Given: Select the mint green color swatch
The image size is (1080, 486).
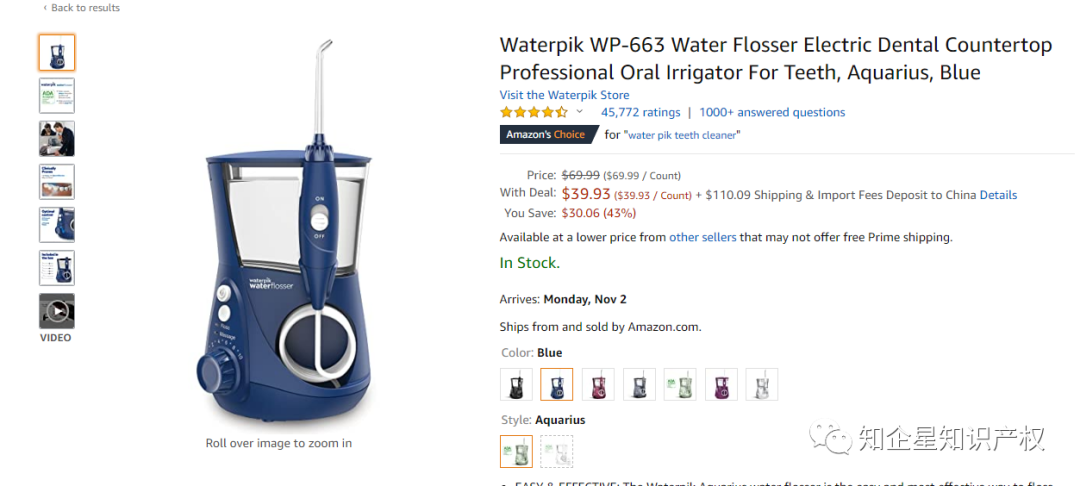Looking at the screenshot, I should (x=680, y=385).
